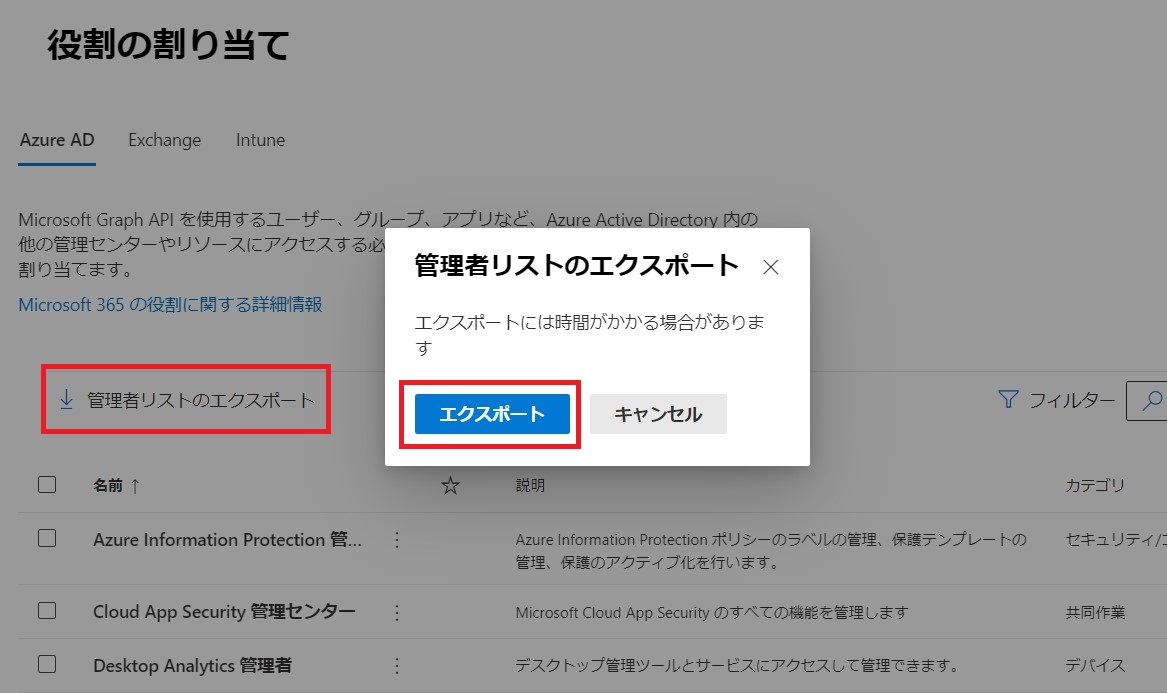This screenshot has height=693, width=1167.
Task: Check the Desktop Analytics 管理者 checkbox
Action: tap(47, 664)
